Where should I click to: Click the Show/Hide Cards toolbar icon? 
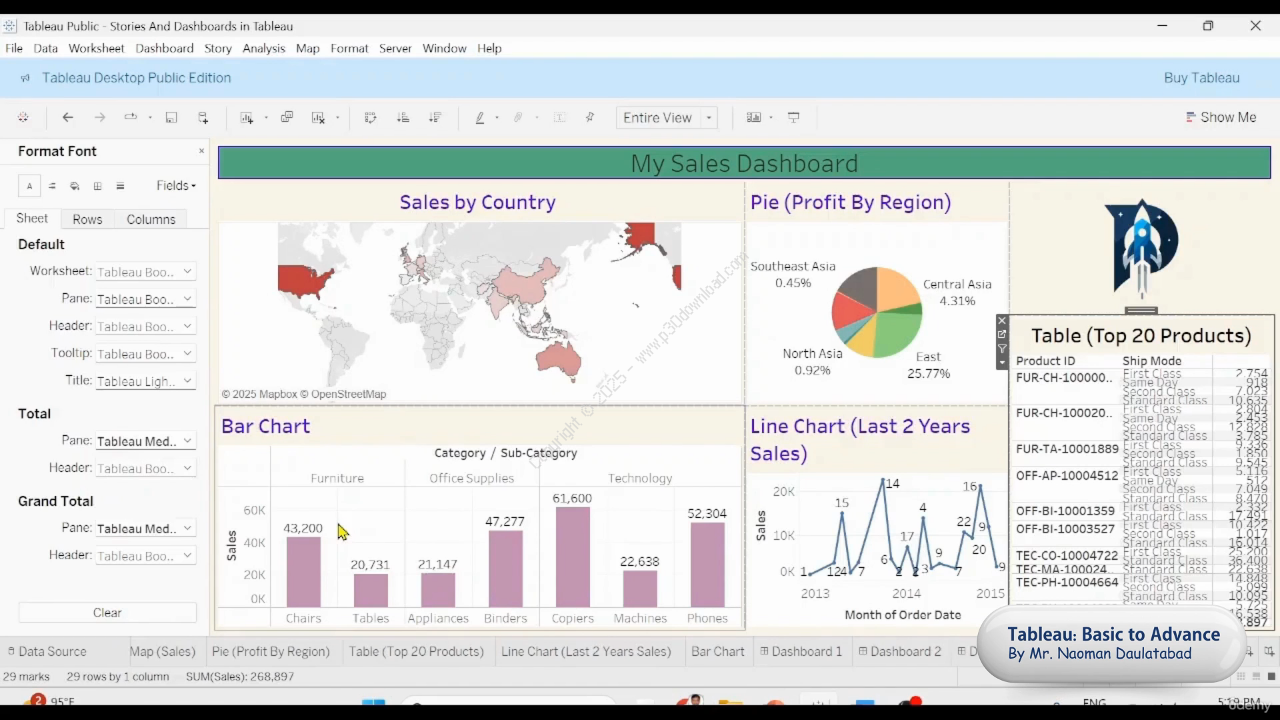coord(754,118)
